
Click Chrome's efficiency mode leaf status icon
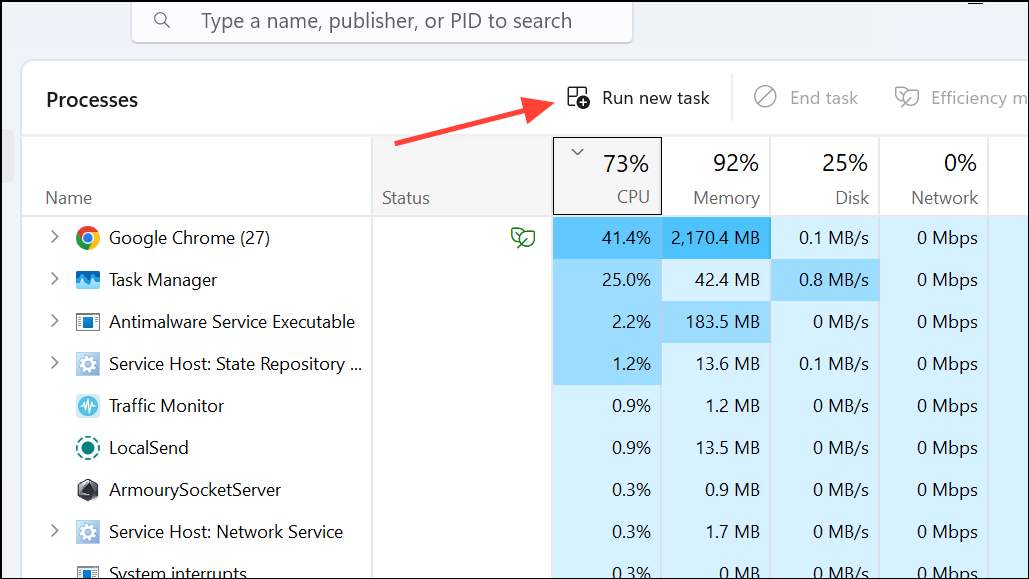click(522, 238)
